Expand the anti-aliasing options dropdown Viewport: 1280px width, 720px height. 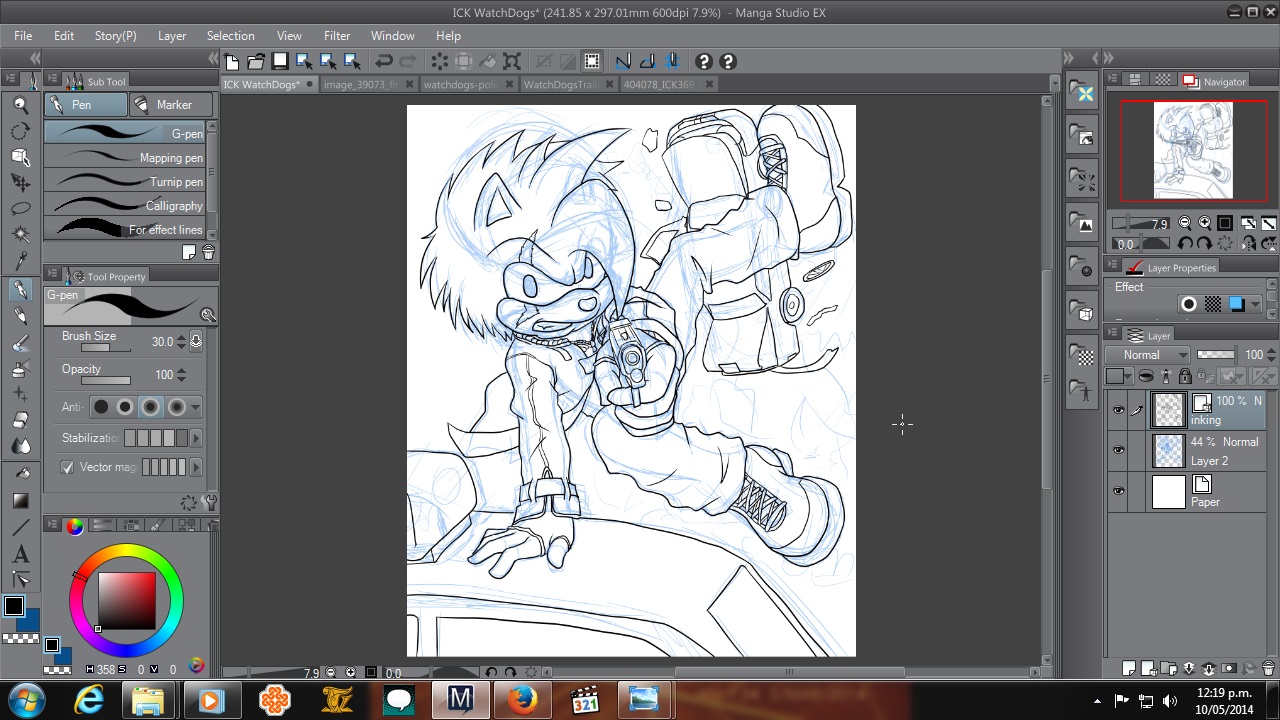point(196,407)
